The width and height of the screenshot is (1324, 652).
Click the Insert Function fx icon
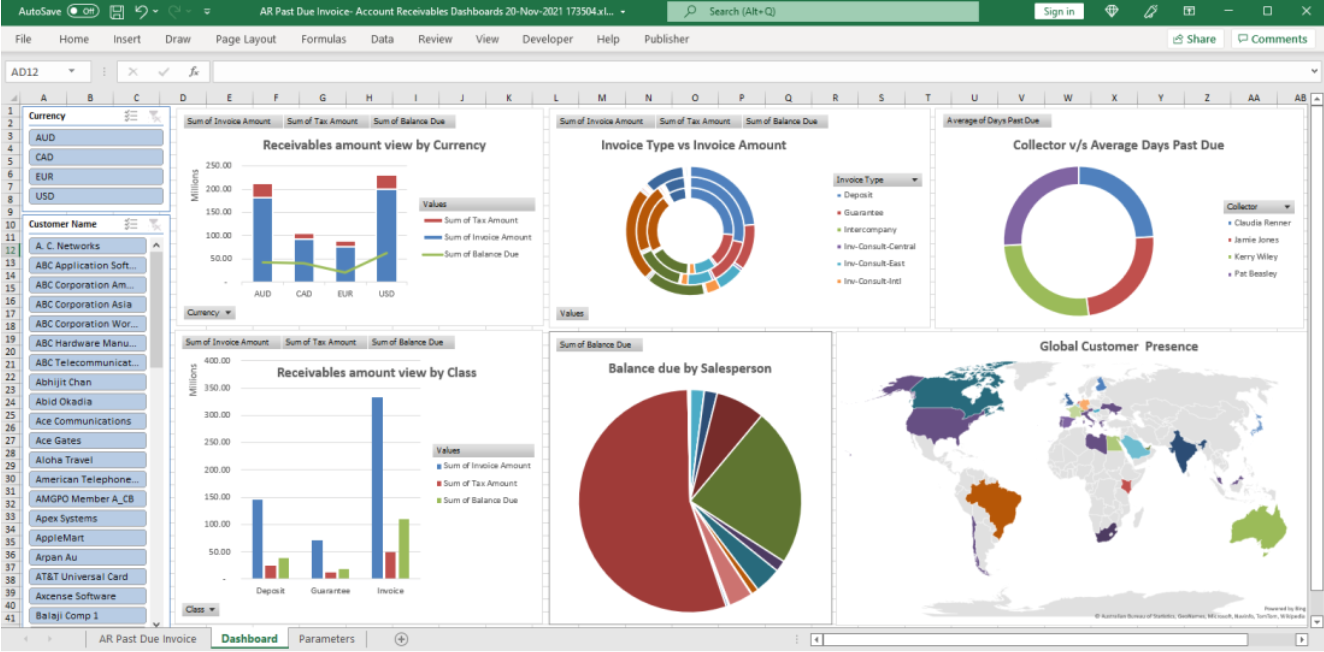(195, 72)
